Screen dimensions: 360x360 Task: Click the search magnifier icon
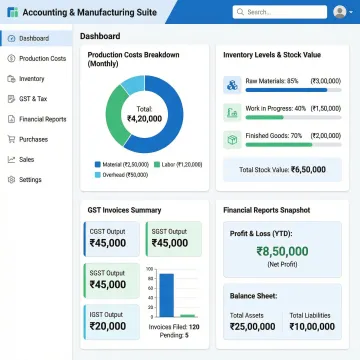point(240,12)
